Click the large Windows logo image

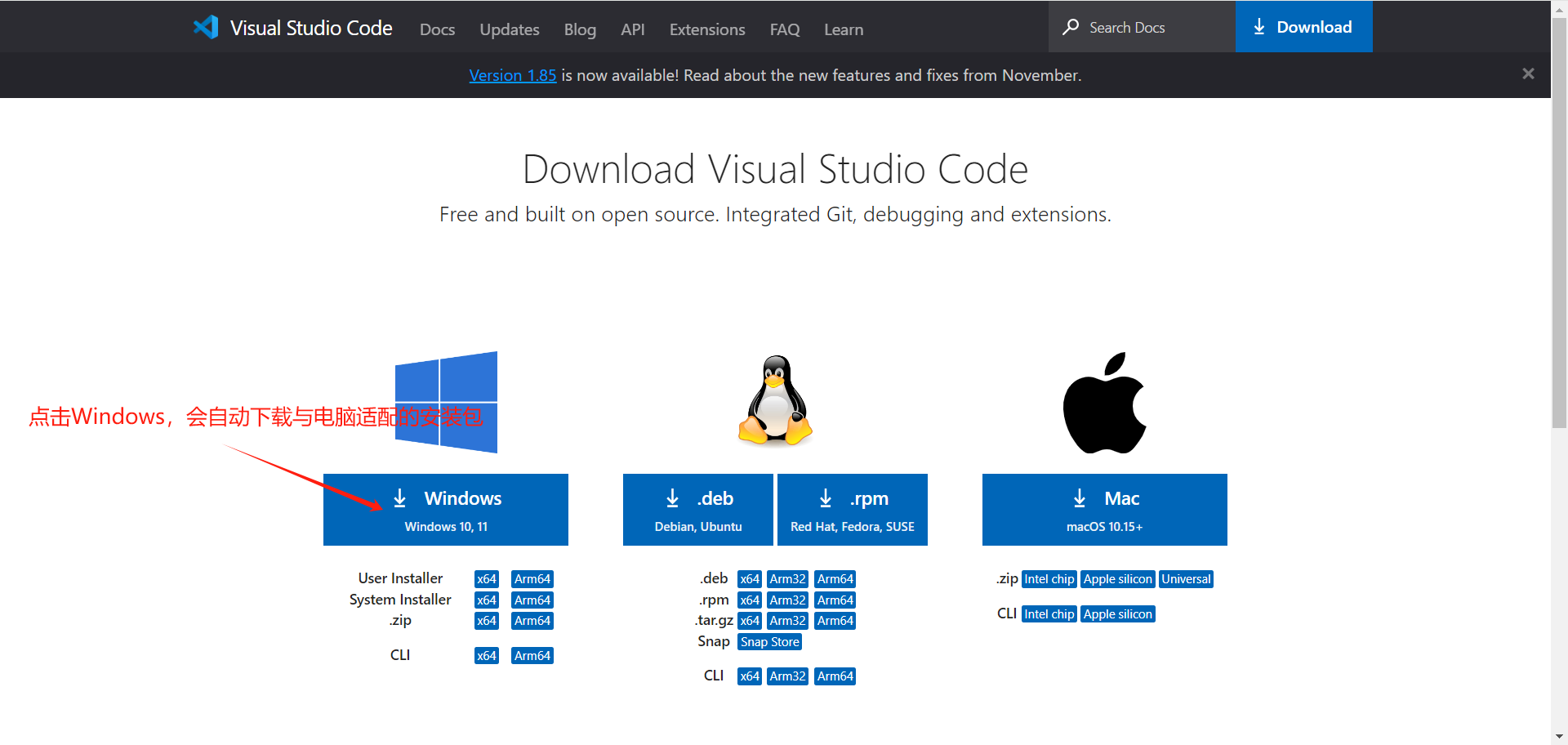click(x=446, y=402)
